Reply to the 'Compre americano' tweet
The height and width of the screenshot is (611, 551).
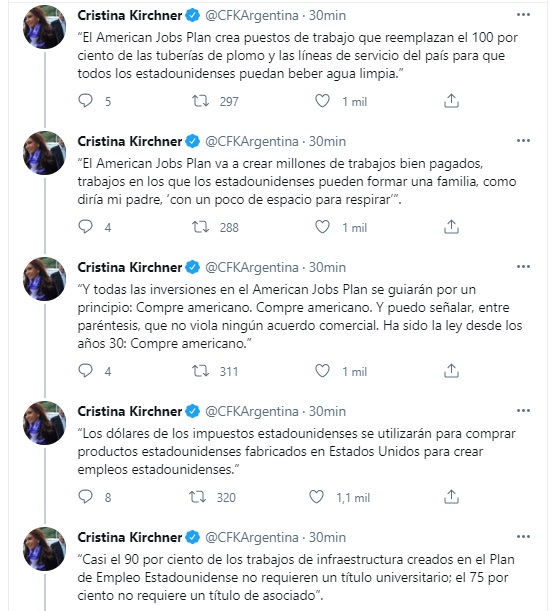85,371
